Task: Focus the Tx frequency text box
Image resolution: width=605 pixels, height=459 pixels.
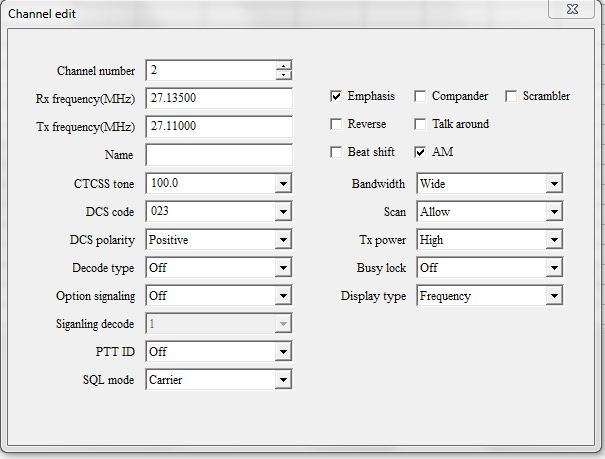Action: tap(219, 127)
